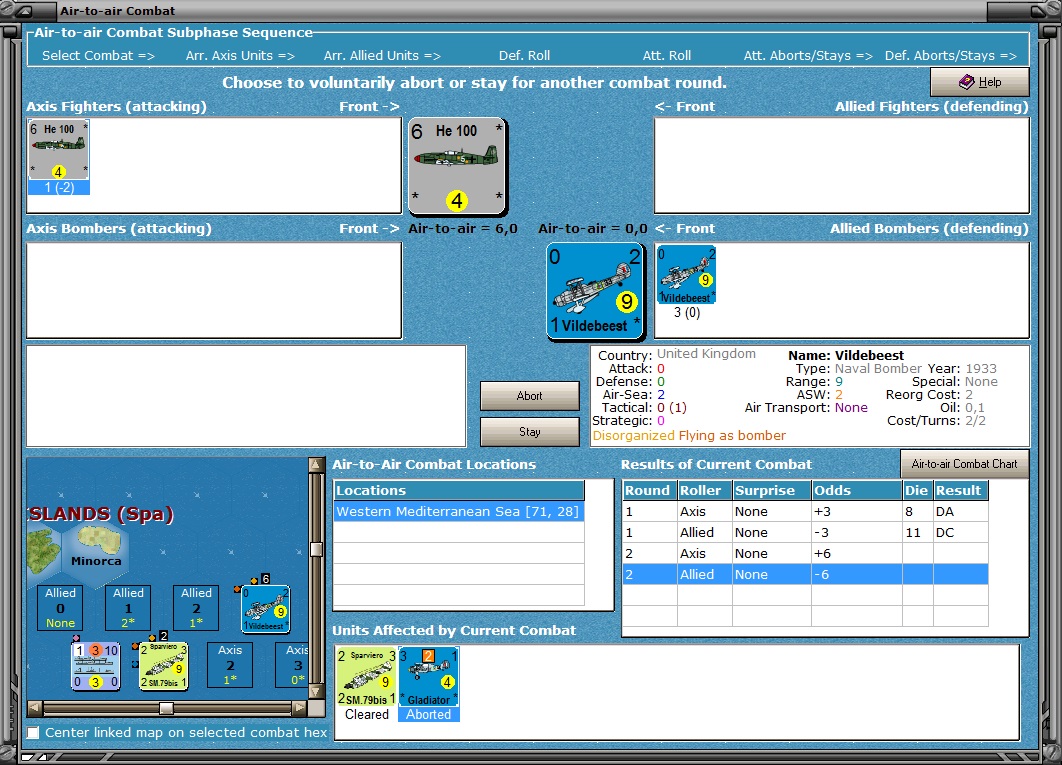Select round 1 Axis result row
Image resolution: width=1062 pixels, height=765 pixels.
[805, 512]
